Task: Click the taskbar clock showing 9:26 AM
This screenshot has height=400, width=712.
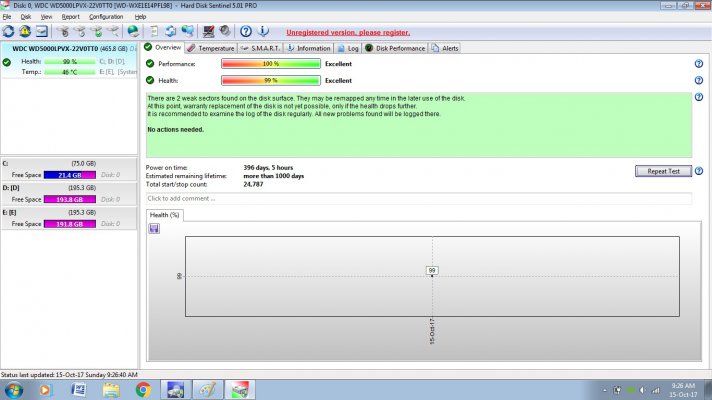Action: [683, 390]
